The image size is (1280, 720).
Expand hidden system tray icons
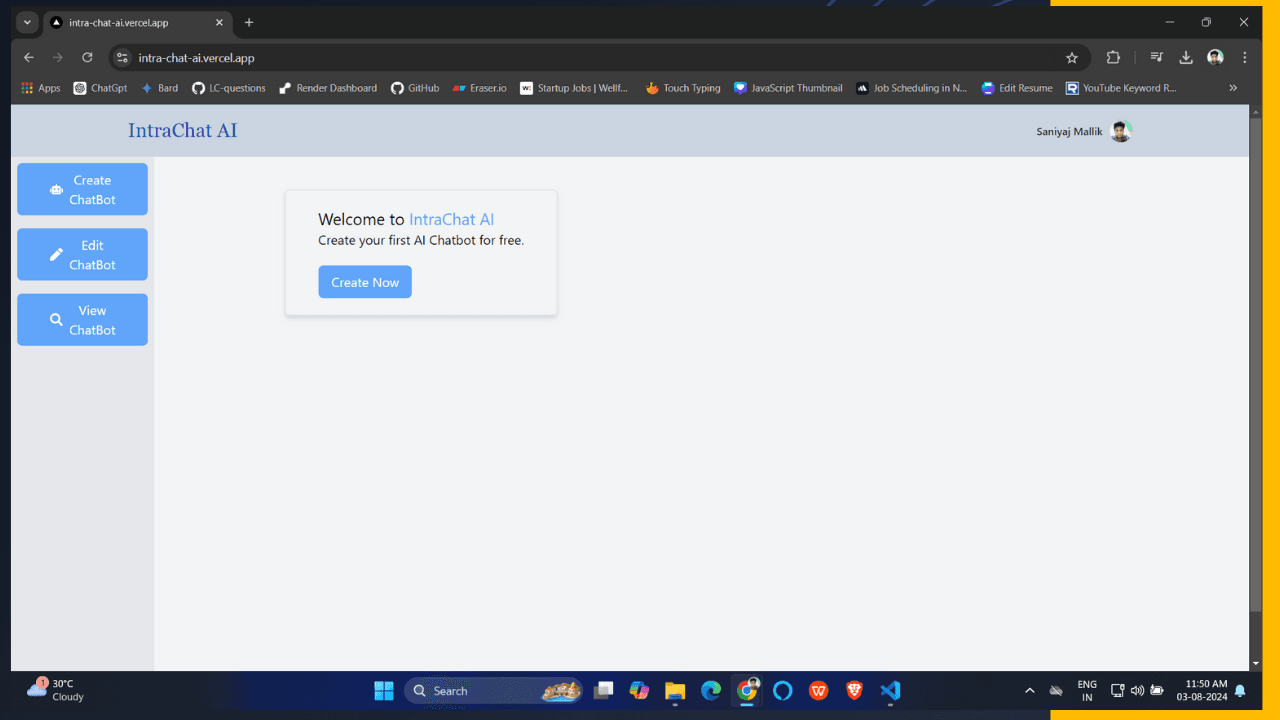pyautogui.click(x=1029, y=690)
